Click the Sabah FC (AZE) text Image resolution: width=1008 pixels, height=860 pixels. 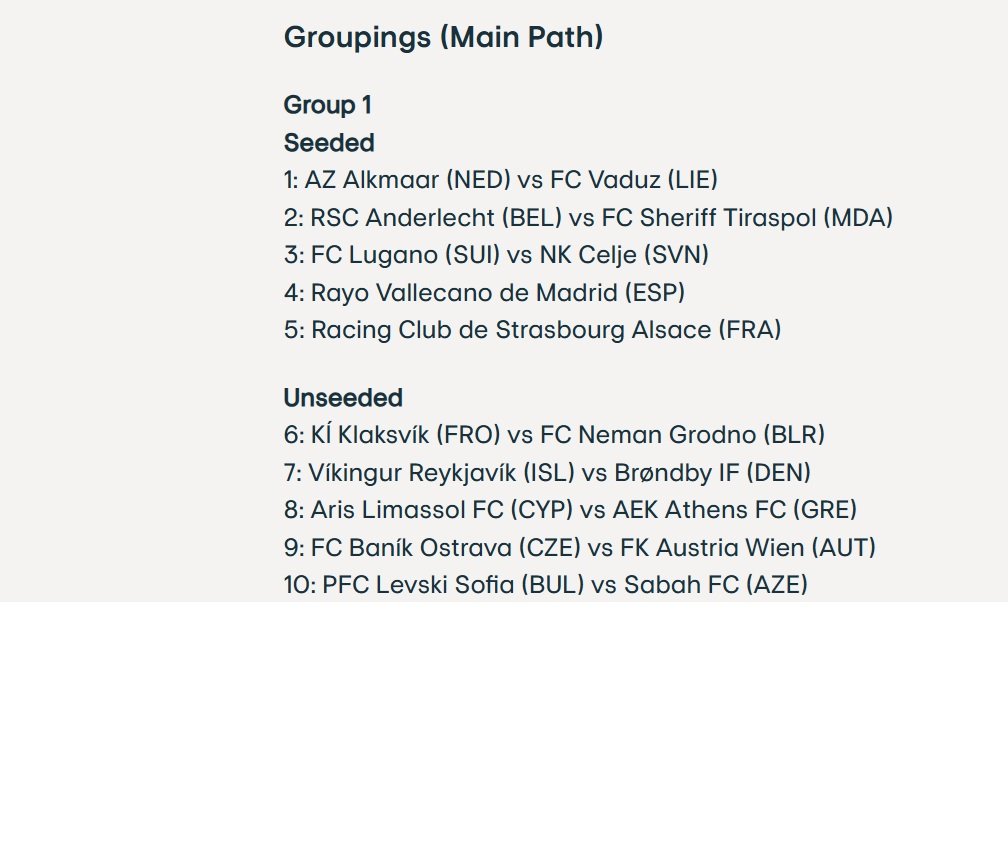[x=716, y=586]
